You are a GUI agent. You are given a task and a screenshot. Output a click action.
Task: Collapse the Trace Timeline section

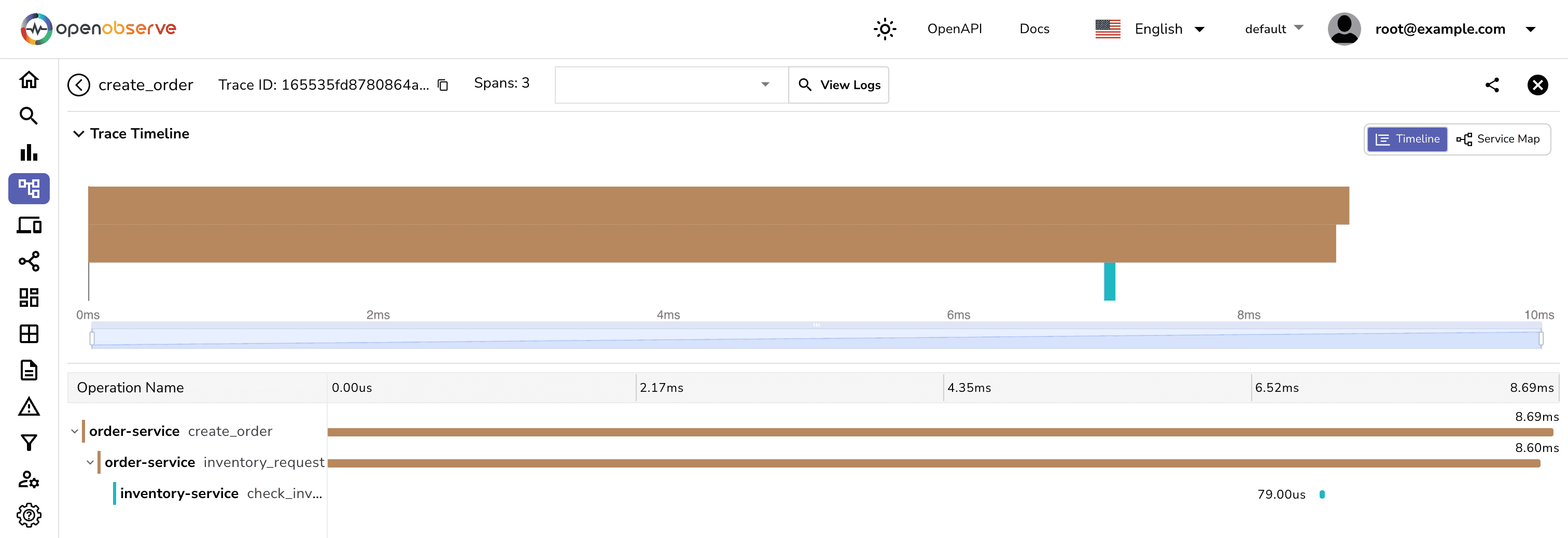coord(78,133)
